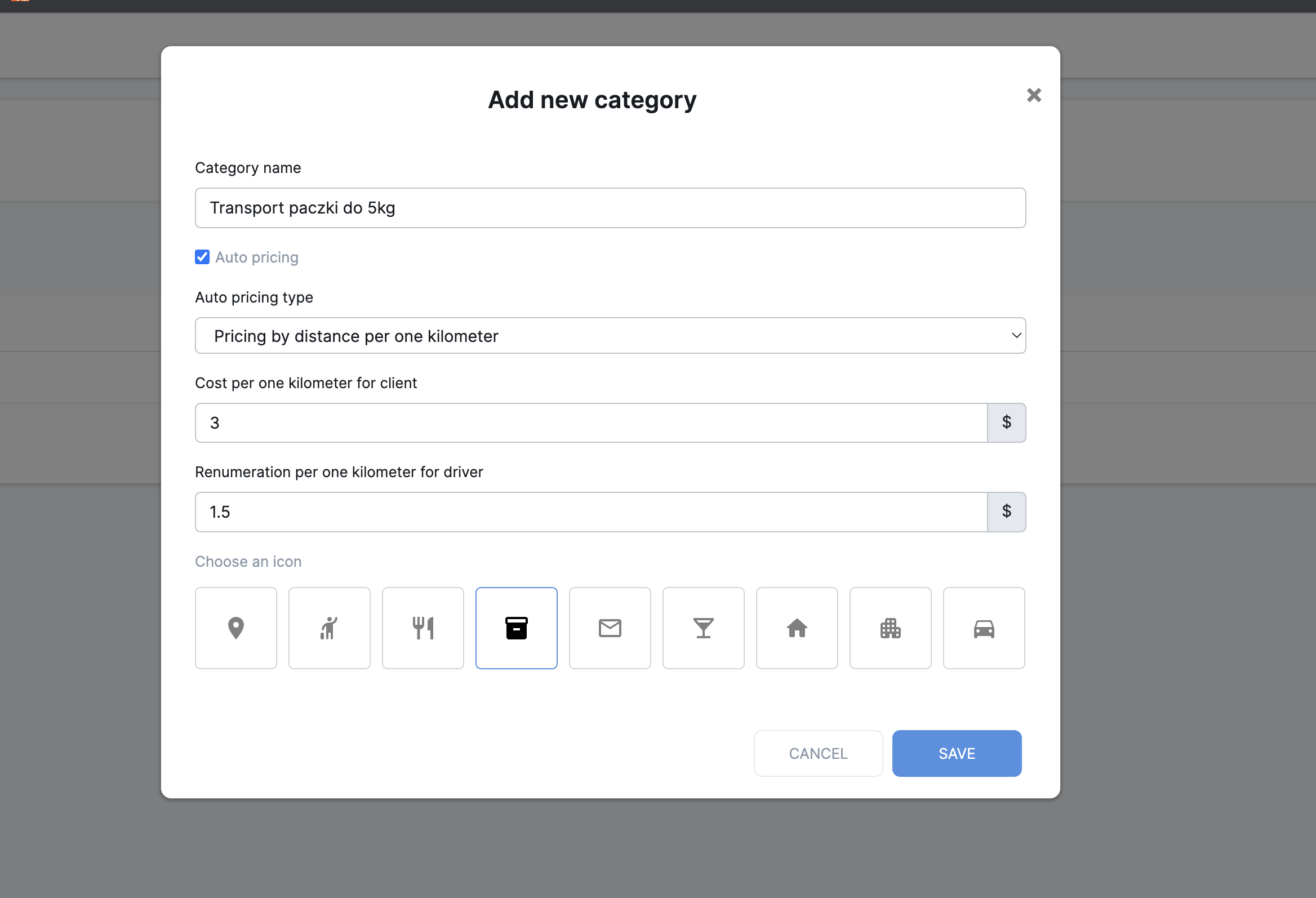Click the Auto pricing label text
1316x898 pixels.
256,257
